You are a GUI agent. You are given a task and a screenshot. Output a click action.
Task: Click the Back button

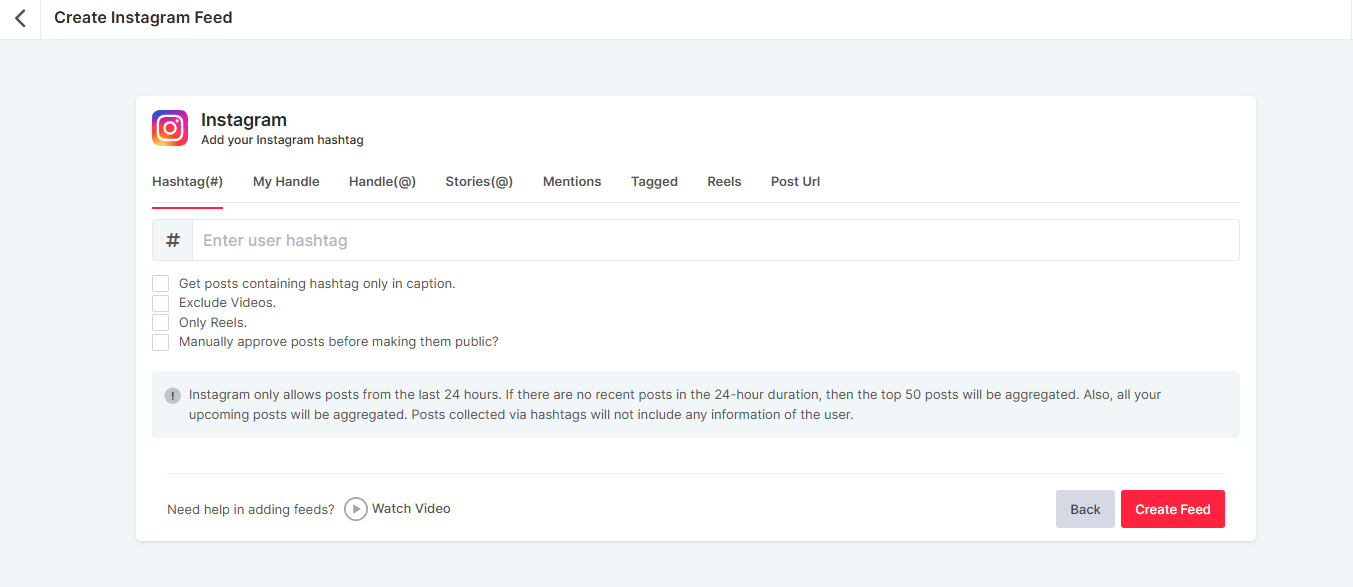[x=1085, y=509]
